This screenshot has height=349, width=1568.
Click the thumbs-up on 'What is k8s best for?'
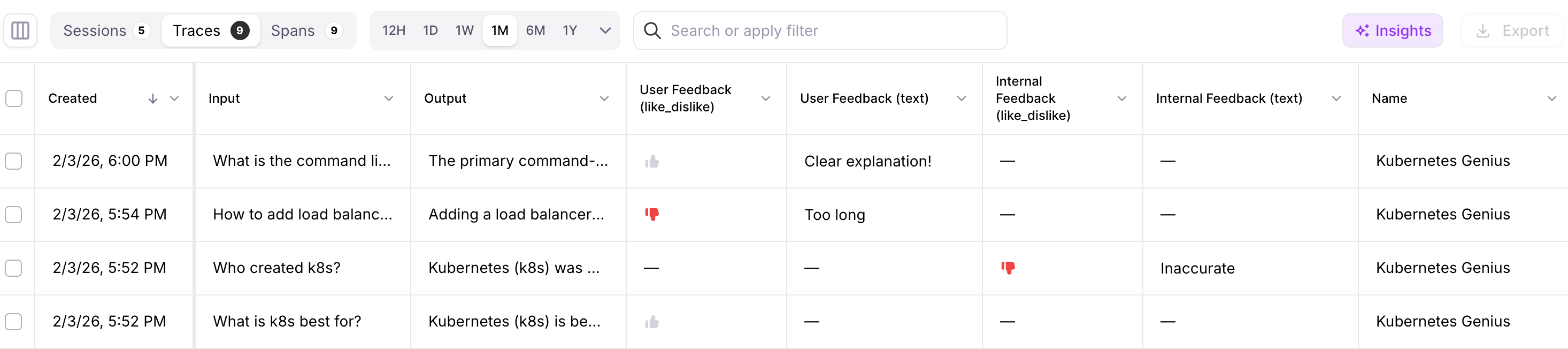click(652, 321)
